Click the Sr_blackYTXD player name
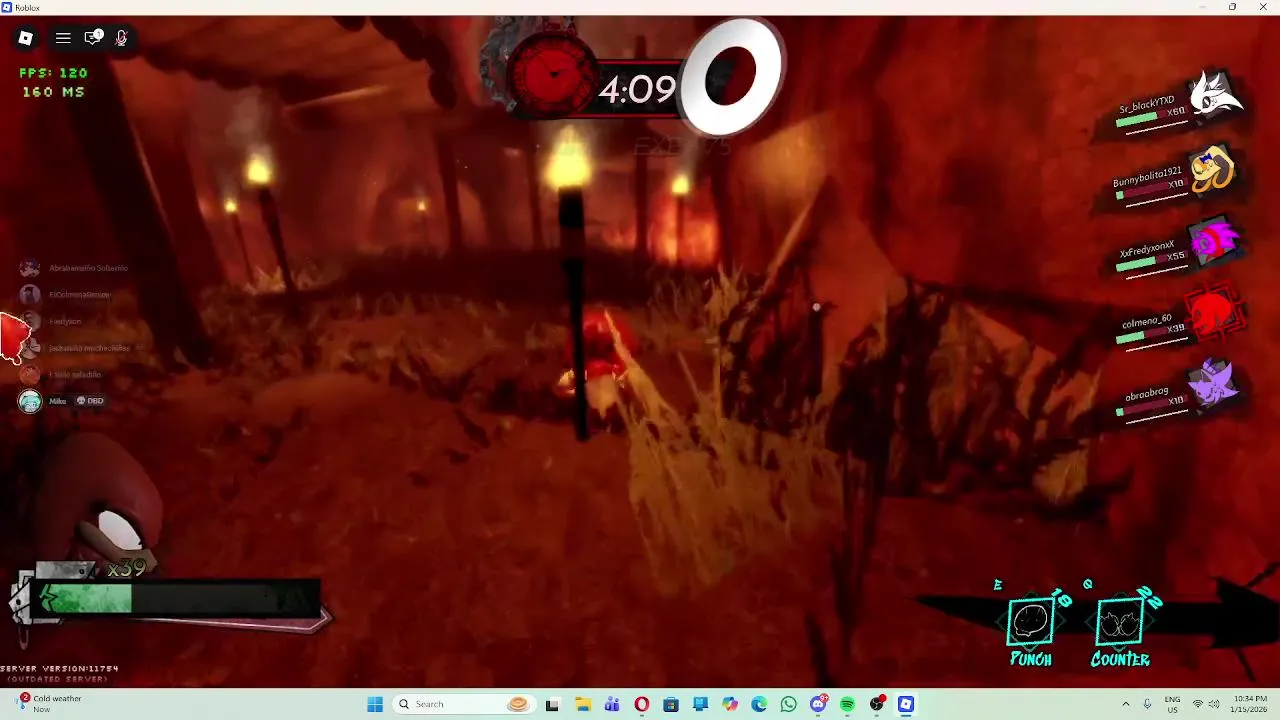 click(1146, 104)
